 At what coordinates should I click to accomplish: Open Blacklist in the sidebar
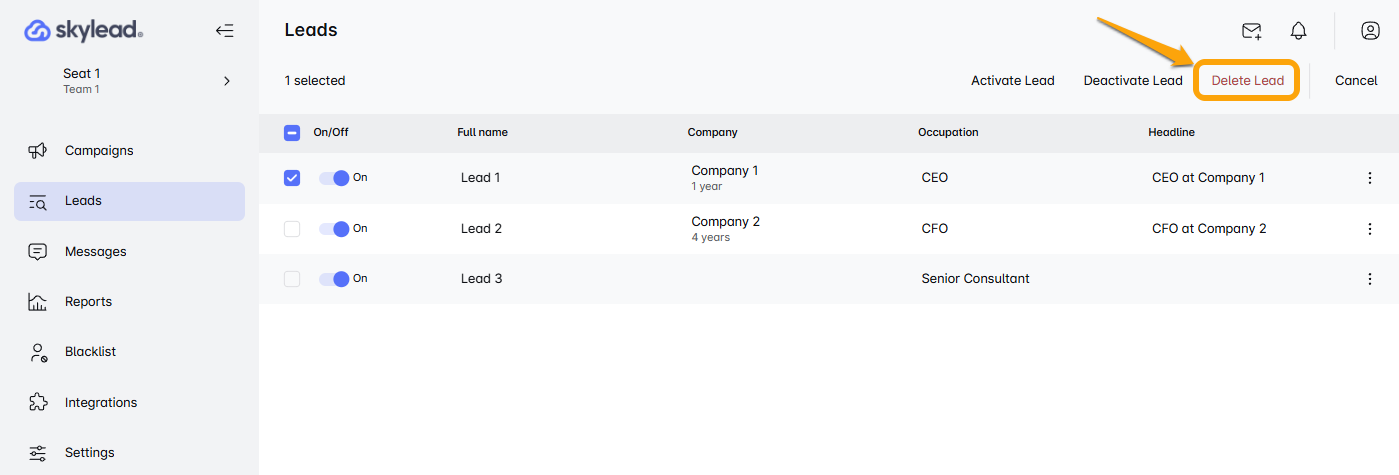click(x=90, y=352)
